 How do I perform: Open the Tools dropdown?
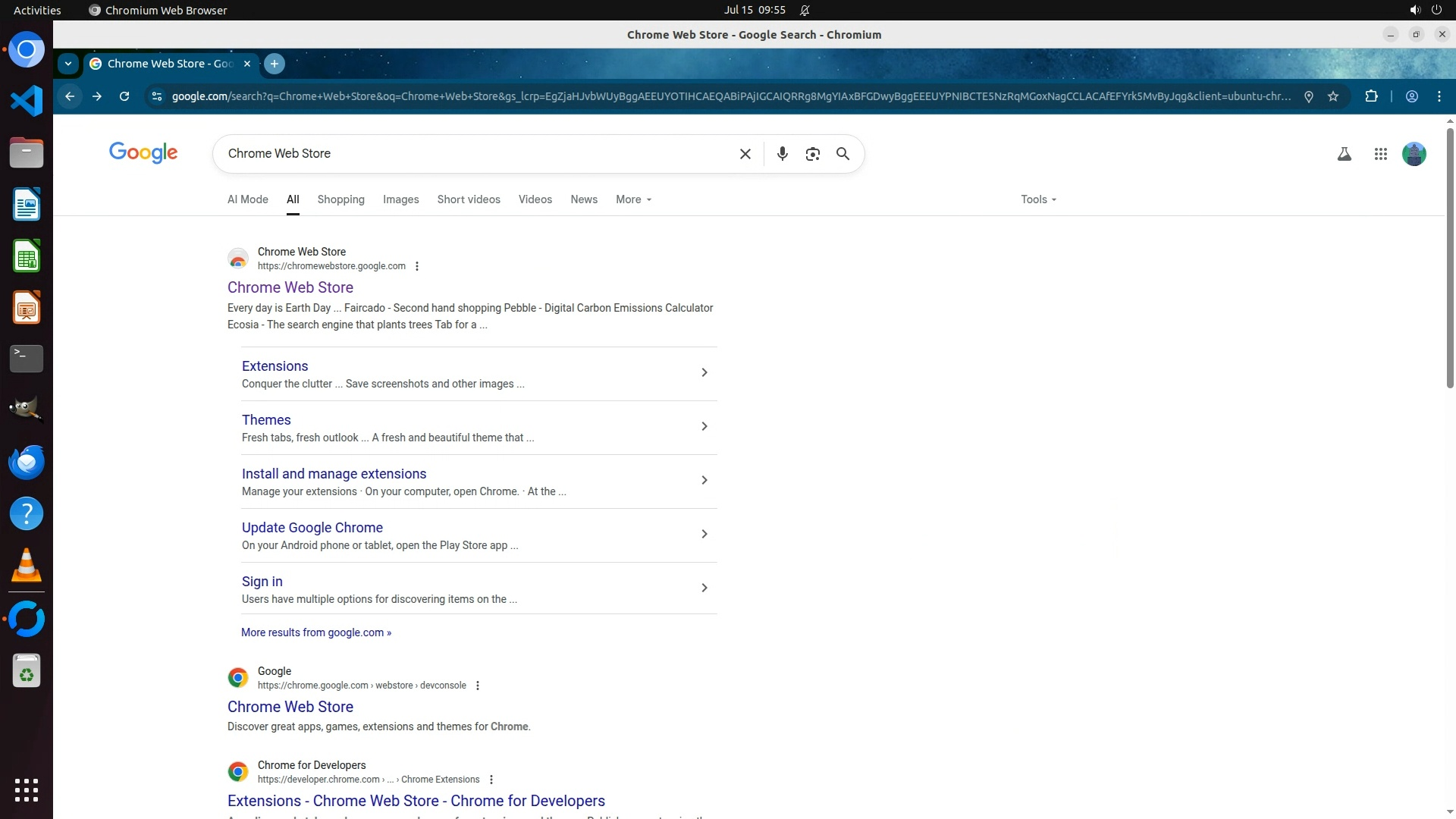pyautogui.click(x=1037, y=199)
